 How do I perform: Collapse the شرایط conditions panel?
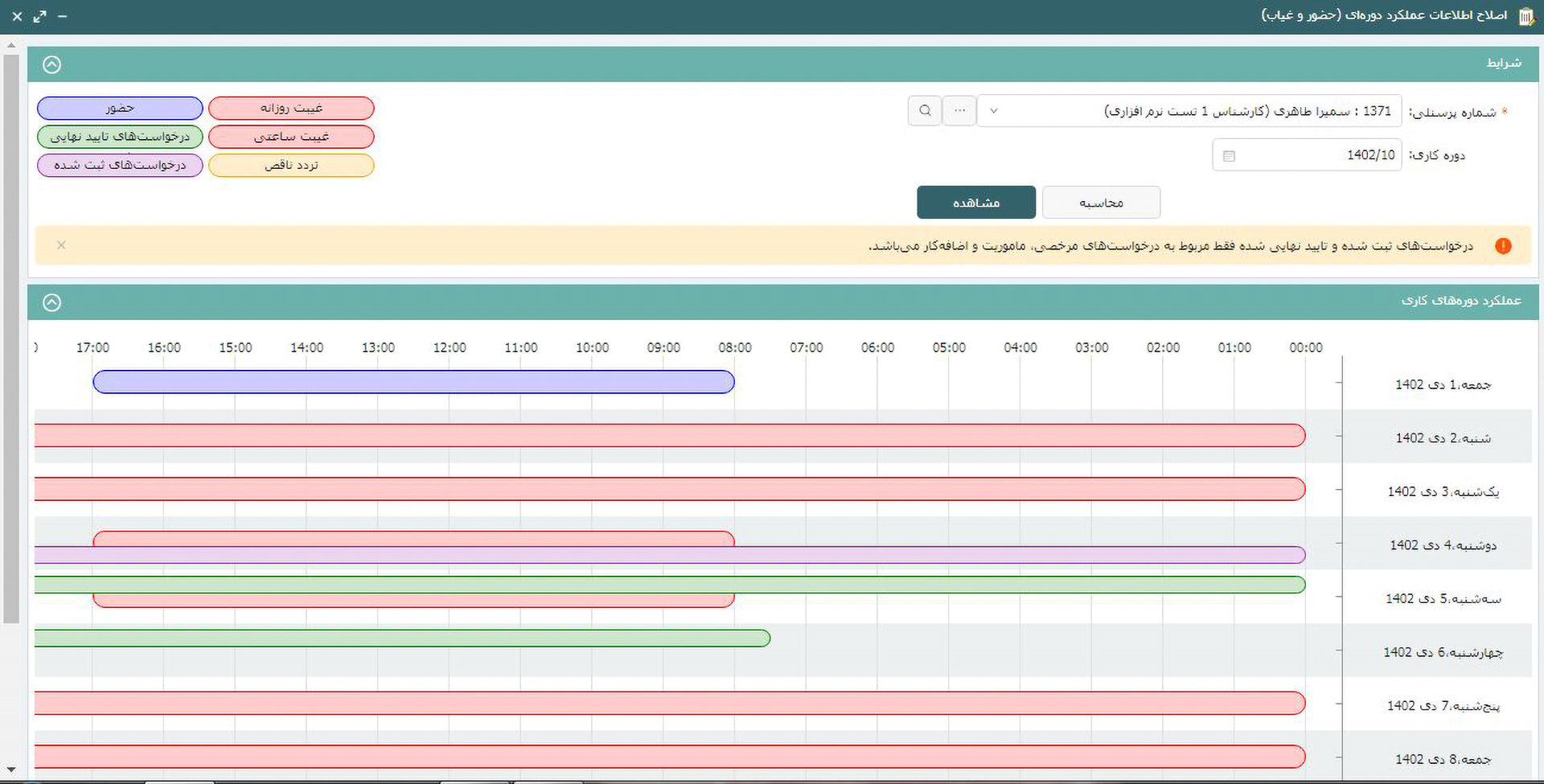pos(51,64)
